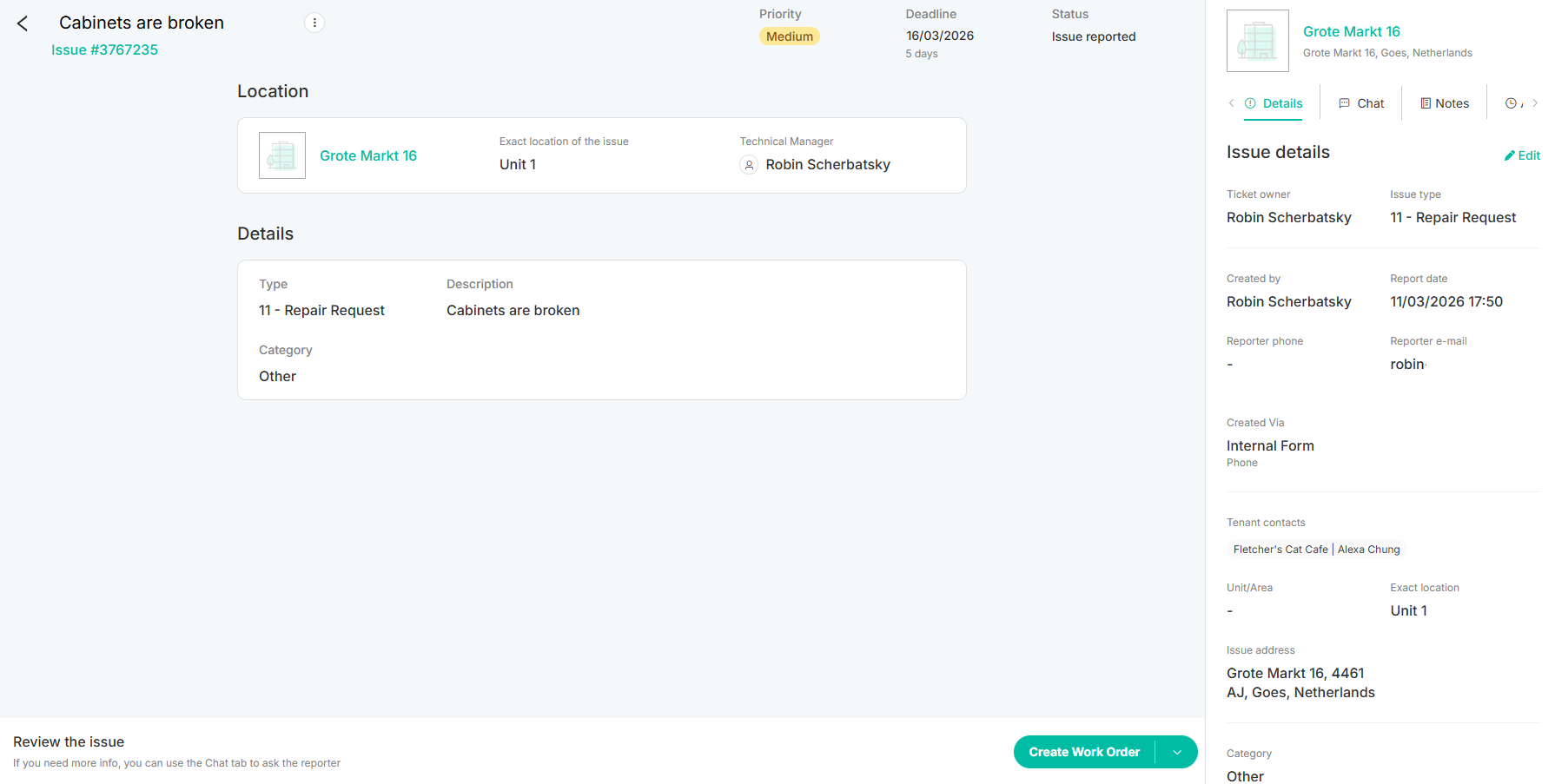Click the property image in side panel header
Viewport: 1555px width, 784px height.
pyautogui.click(x=1257, y=41)
